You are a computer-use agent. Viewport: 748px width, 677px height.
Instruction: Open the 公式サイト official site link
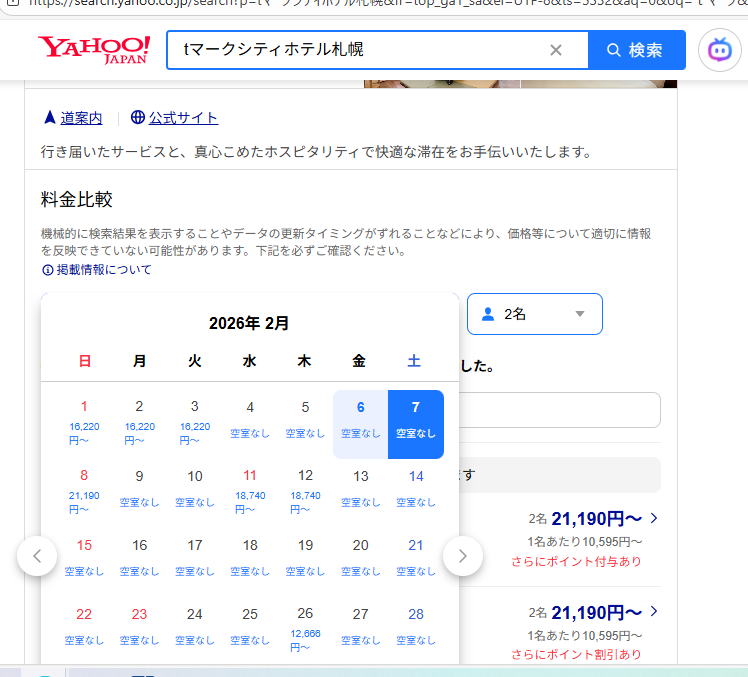pyautogui.click(x=183, y=118)
